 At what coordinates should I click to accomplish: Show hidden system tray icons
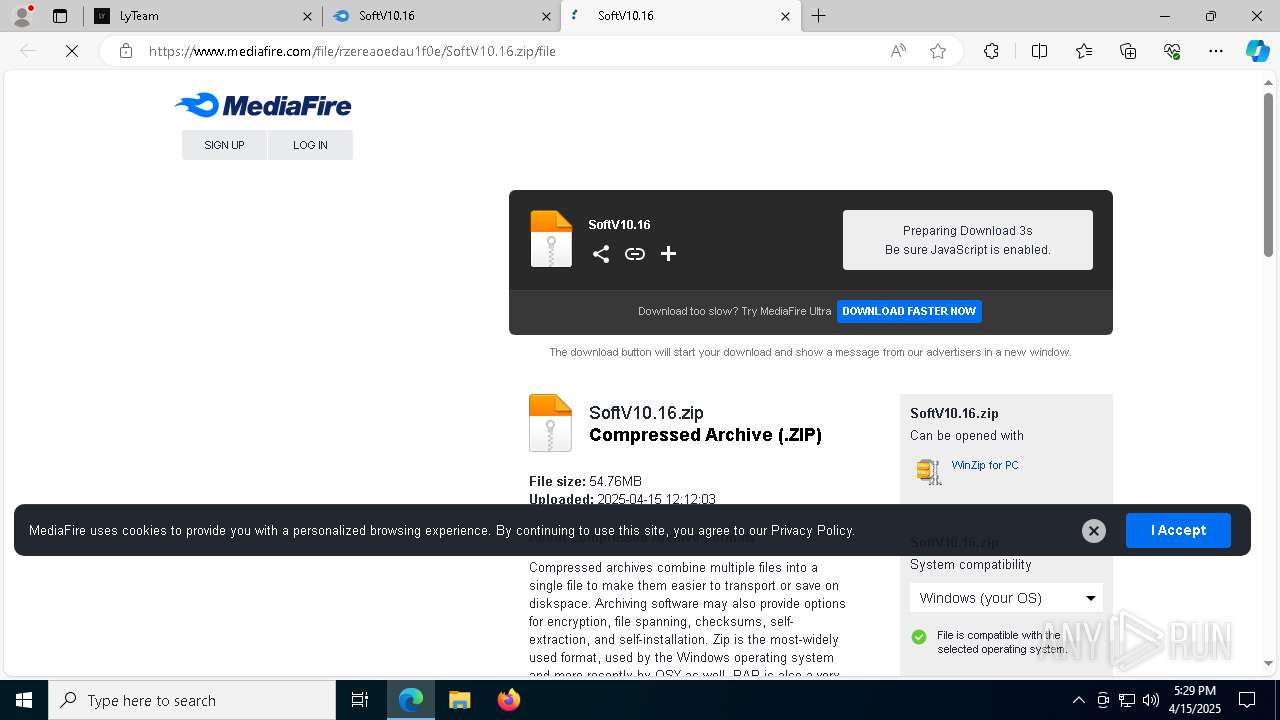point(1078,700)
